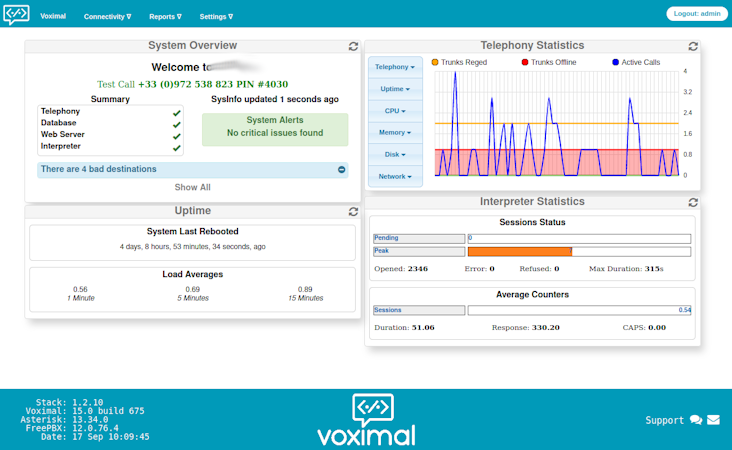
Task: Click the 'CAPS: 0.00' value
Action: point(644,328)
